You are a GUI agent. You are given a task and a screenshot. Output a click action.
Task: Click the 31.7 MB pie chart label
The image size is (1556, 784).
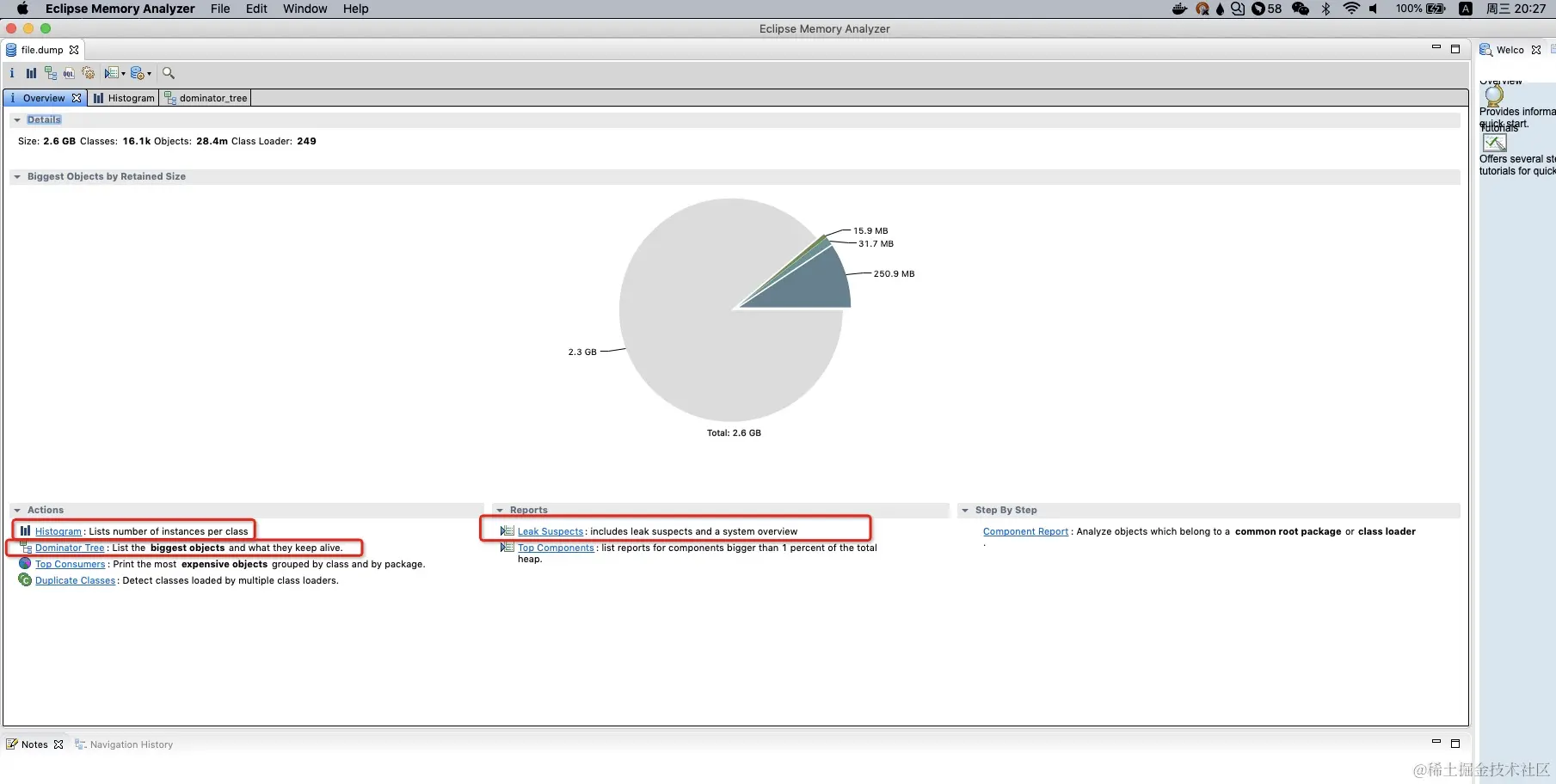point(876,244)
